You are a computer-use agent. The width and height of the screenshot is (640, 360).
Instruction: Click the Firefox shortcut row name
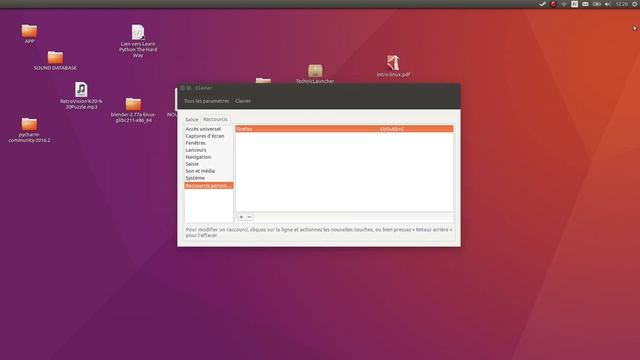point(244,129)
